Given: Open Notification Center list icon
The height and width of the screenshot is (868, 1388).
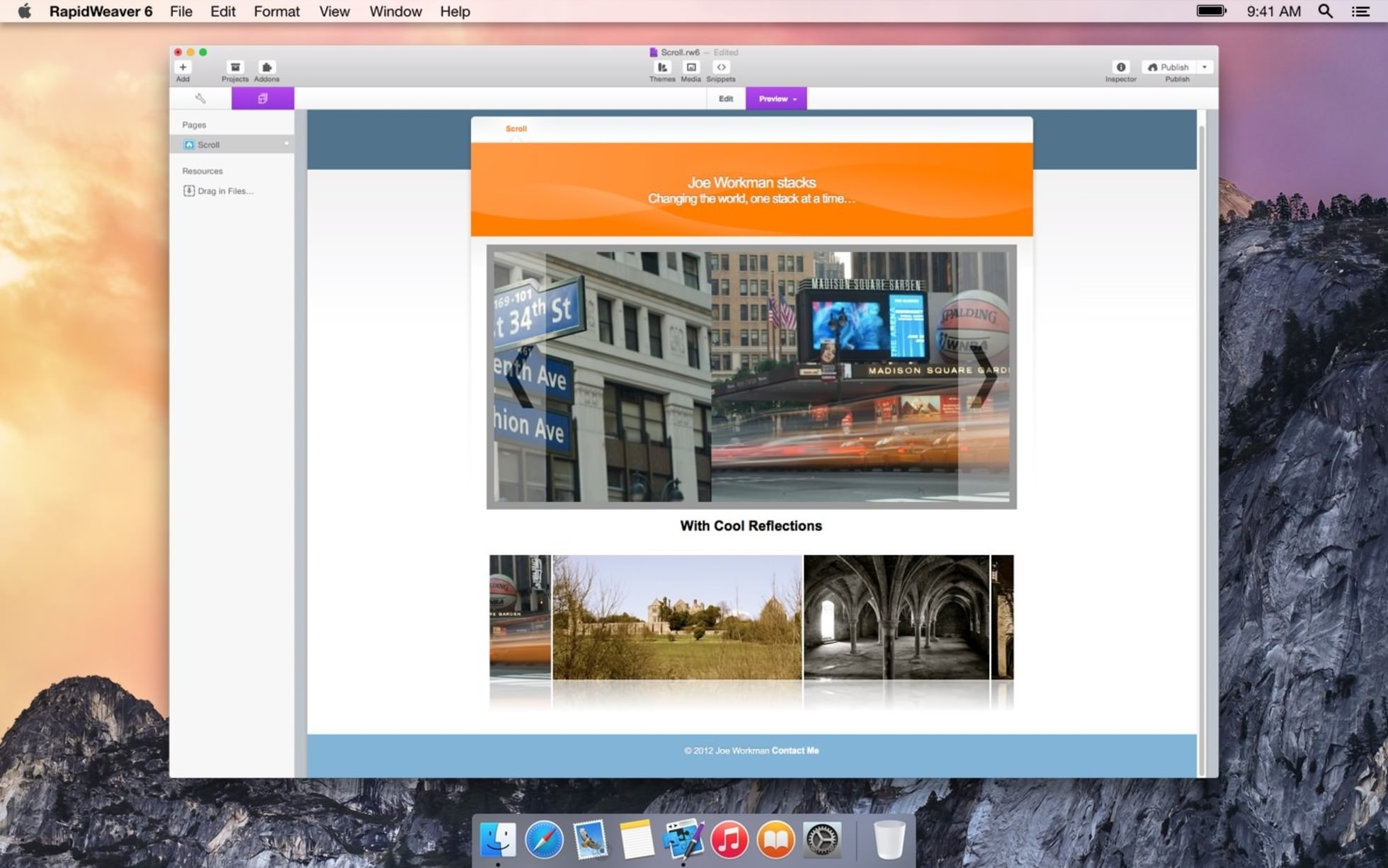Looking at the screenshot, I should coord(1360,11).
